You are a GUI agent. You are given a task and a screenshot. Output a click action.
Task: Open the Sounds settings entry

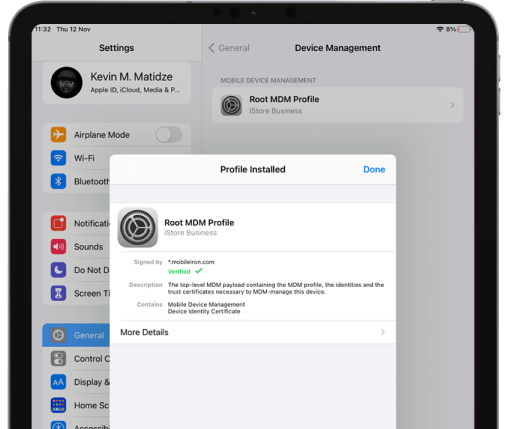80,247
